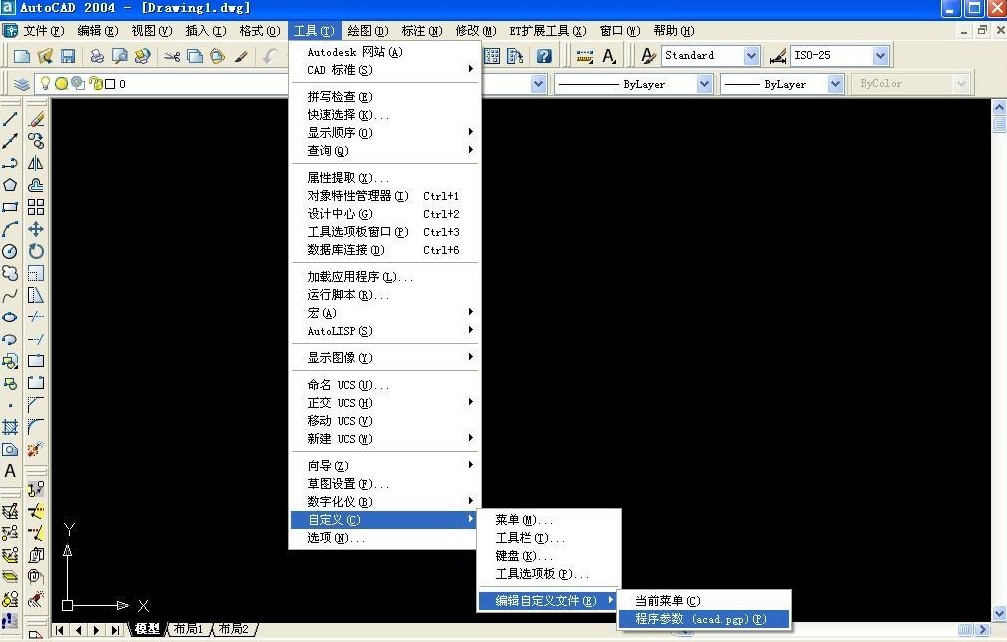The image size is (1007, 642).
Task: Select the Scale tool
Action: pos(36,273)
